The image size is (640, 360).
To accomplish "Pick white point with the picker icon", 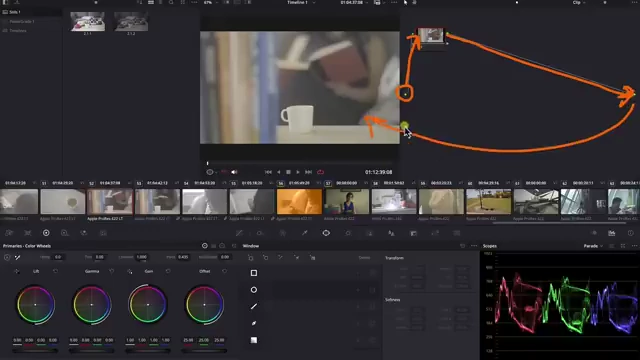I will [18, 257].
